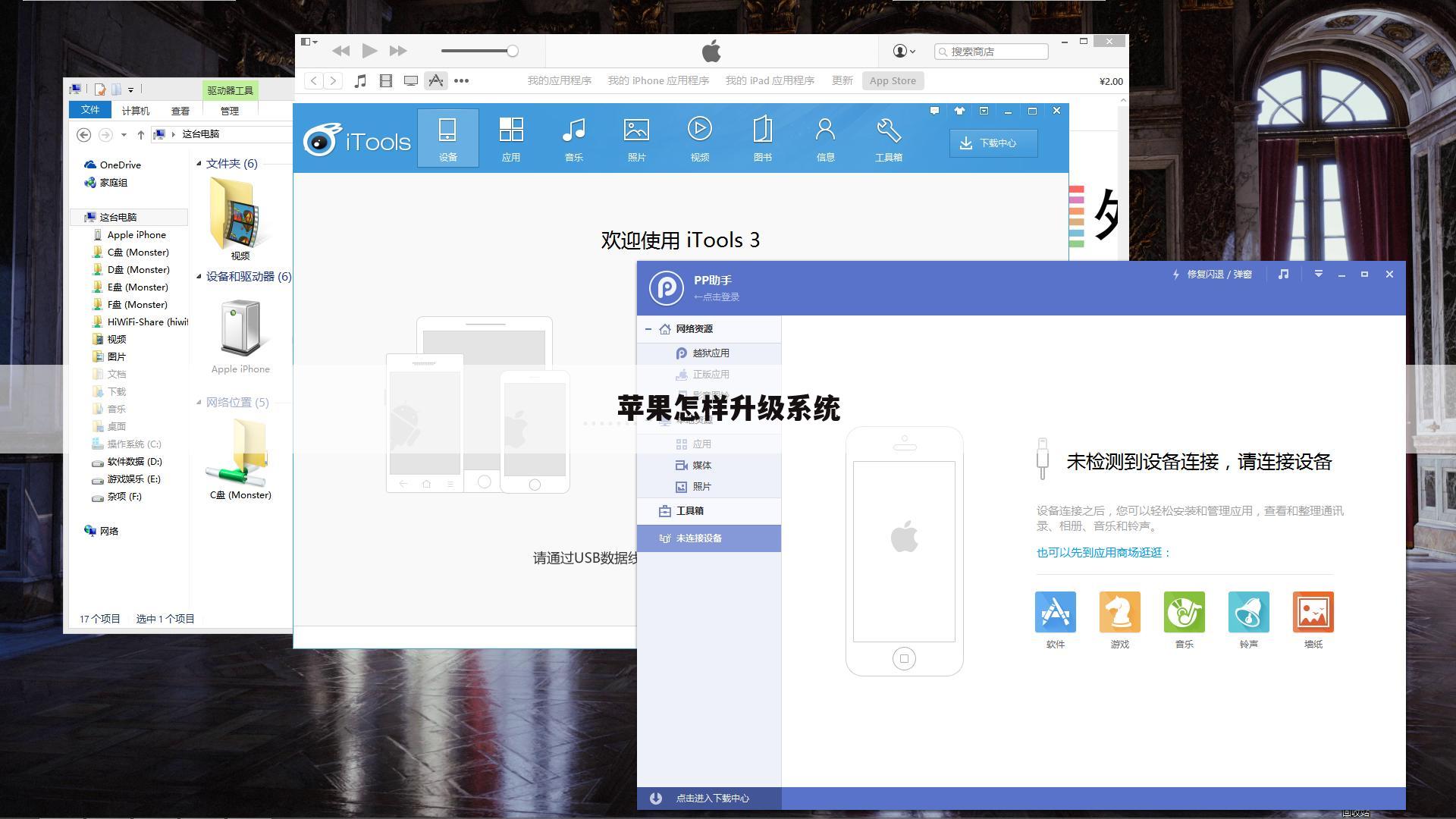Click the PP助手 music note icon
The image size is (1456, 819).
coord(1283,274)
